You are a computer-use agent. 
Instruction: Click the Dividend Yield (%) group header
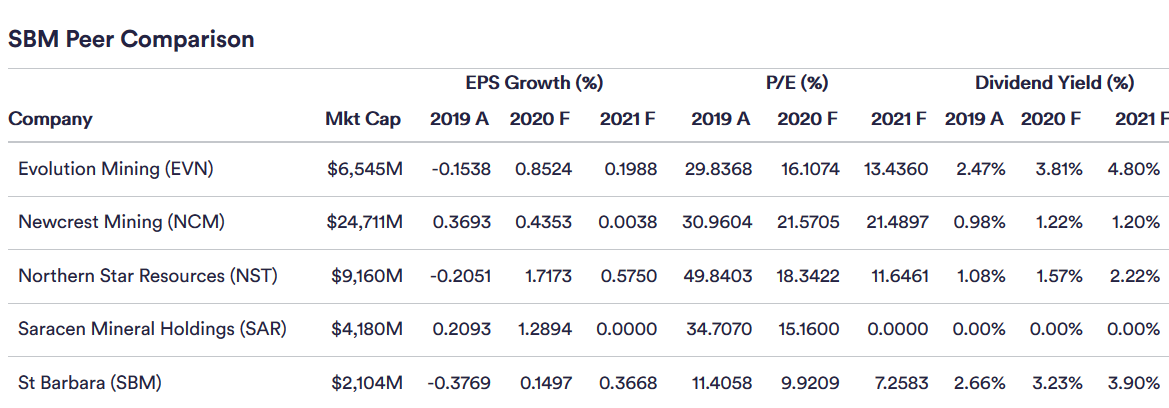click(1054, 83)
